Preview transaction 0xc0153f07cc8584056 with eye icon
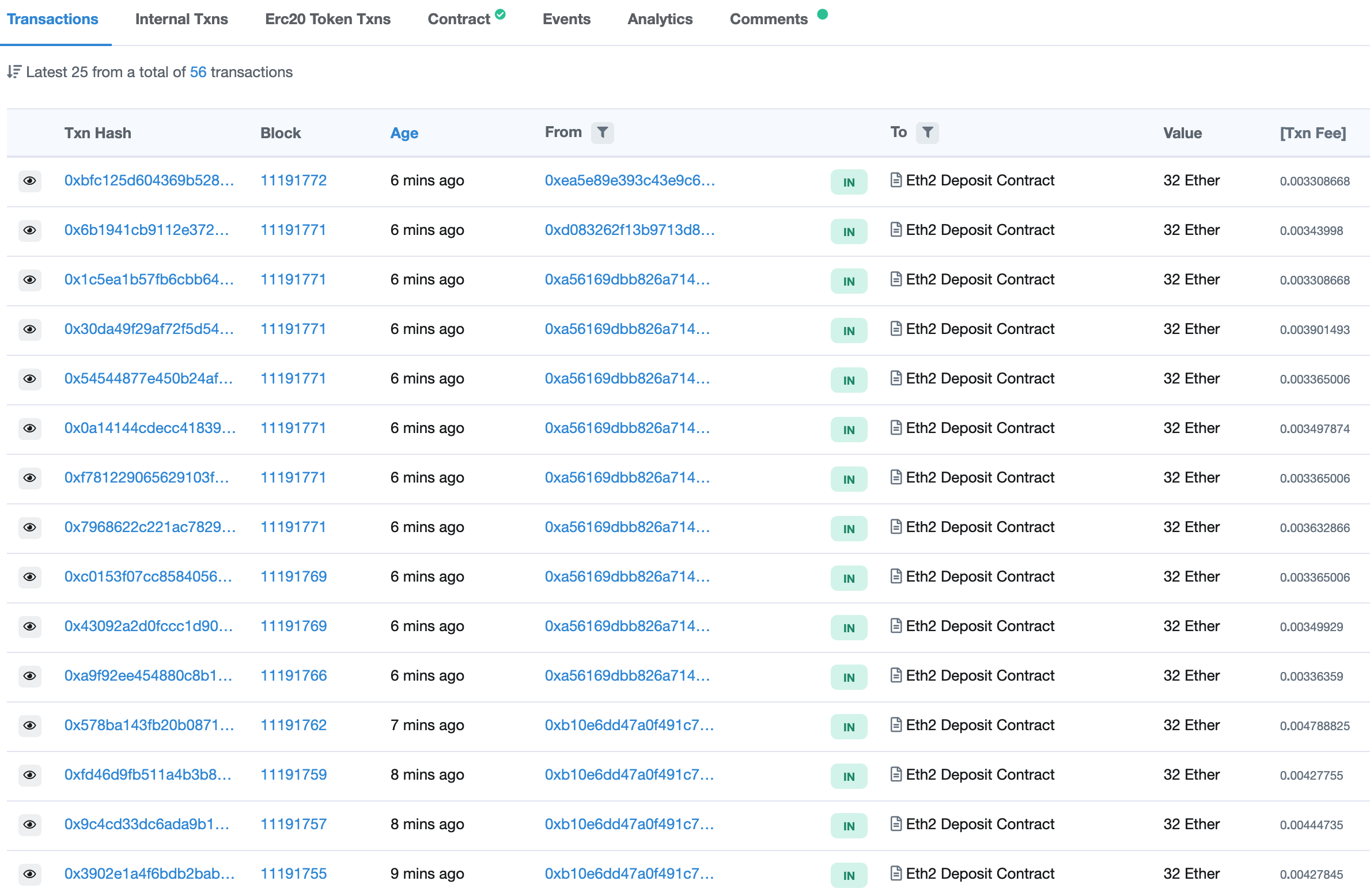Viewport: 1370px width, 896px height. (29, 577)
